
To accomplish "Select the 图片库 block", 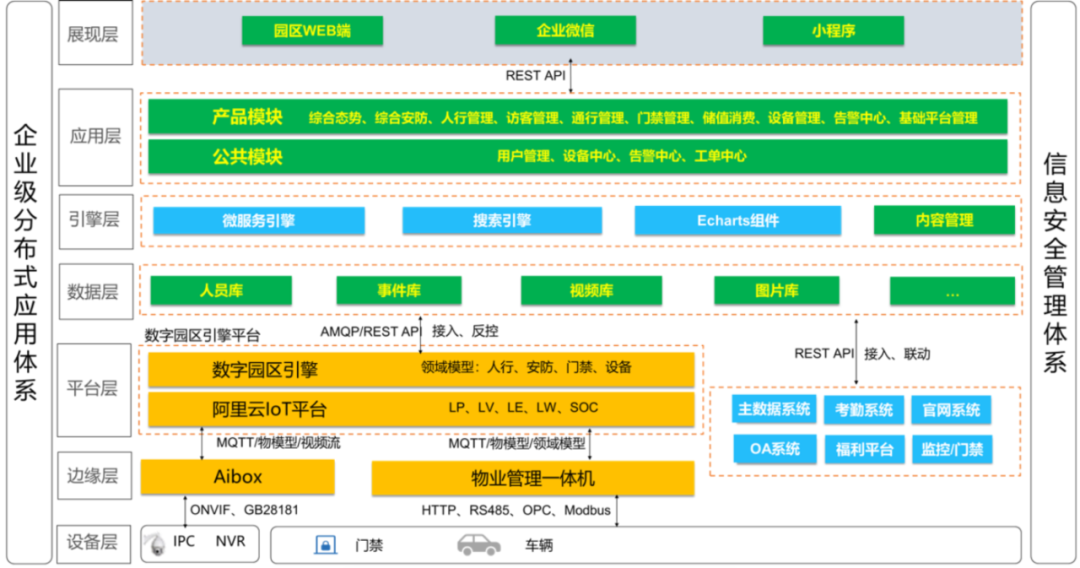I will [776, 291].
